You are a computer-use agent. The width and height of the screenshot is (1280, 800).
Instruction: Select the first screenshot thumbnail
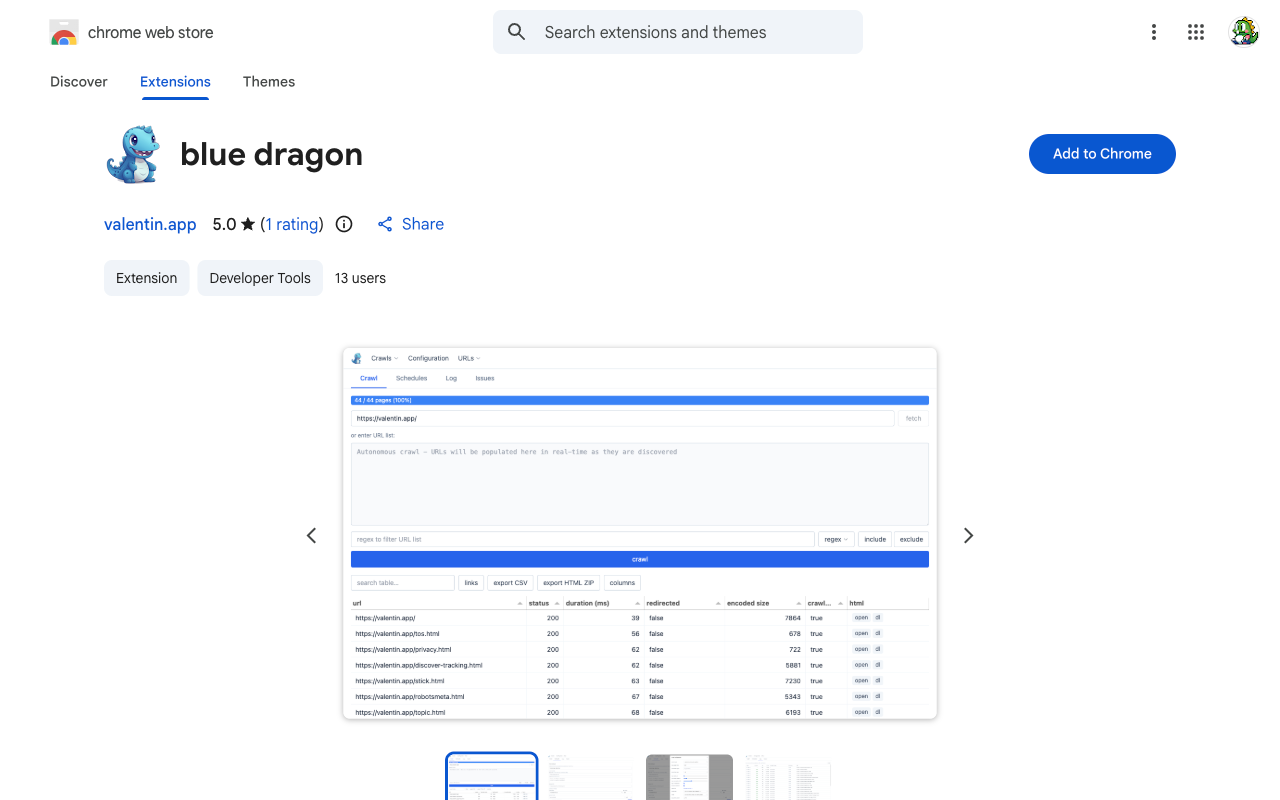492,777
